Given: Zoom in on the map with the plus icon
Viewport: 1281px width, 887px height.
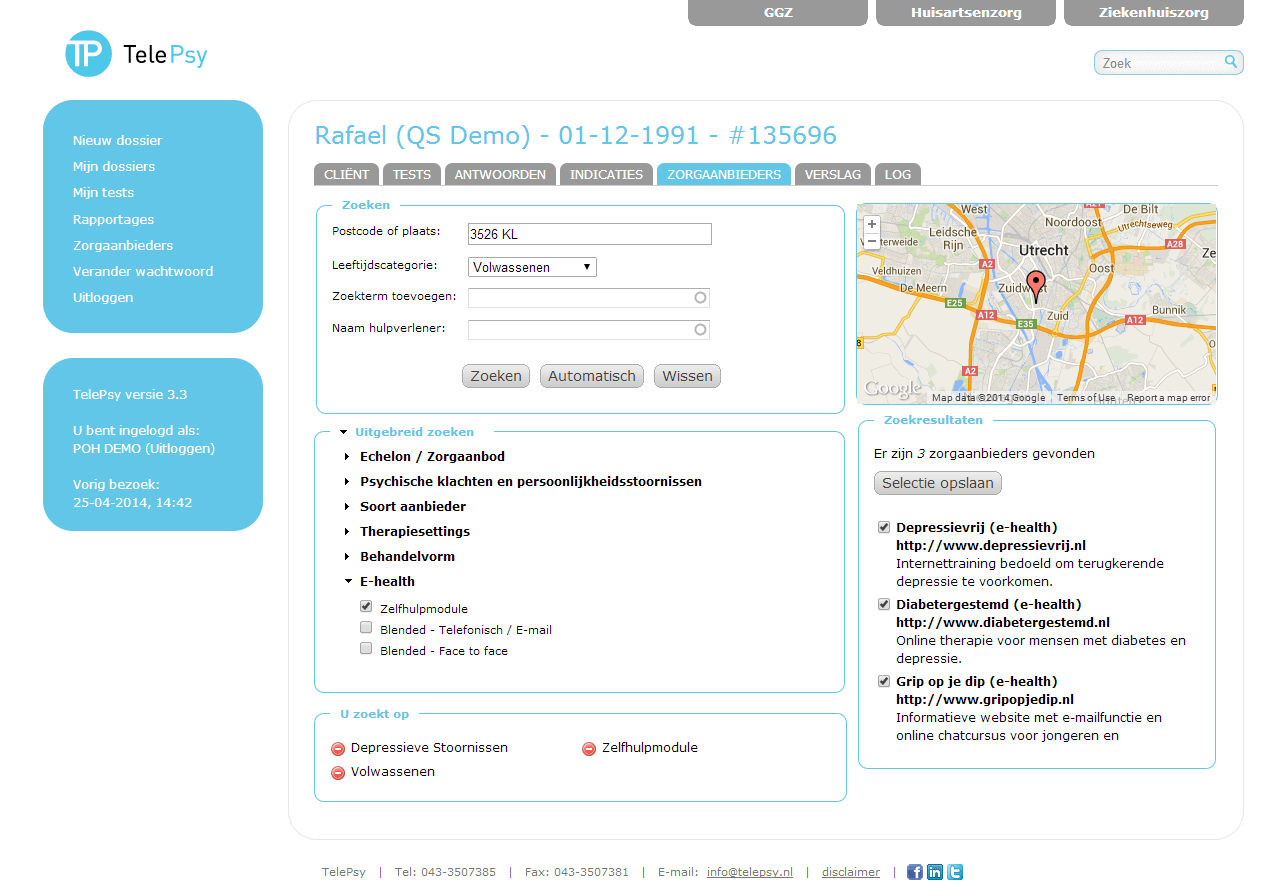Looking at the screenshot, I should tap(871, 224).
